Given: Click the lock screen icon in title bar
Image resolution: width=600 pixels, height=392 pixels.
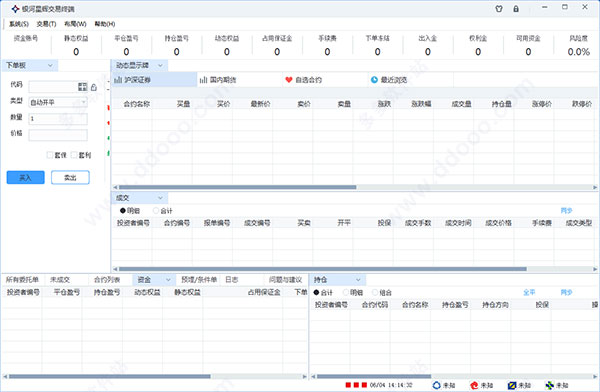Looking at the screenshot, I should (x=516, y=9).
